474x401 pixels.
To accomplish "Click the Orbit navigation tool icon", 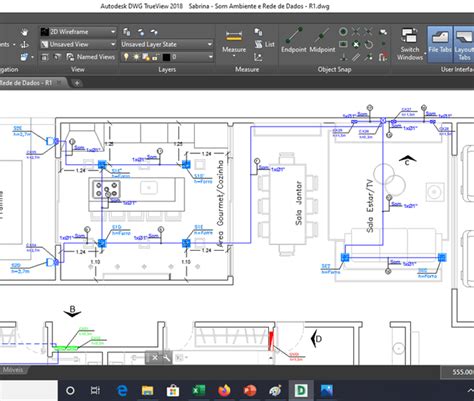I will pyautogui.click(x=24, y=44).
